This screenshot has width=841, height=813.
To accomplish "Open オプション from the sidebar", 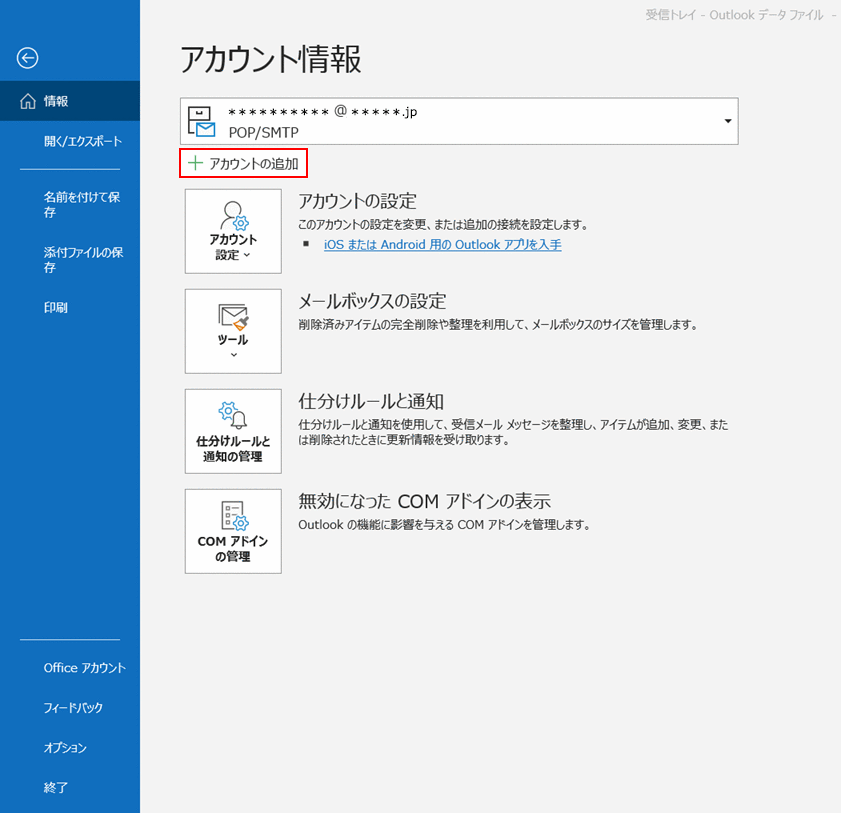I will 65,748.
